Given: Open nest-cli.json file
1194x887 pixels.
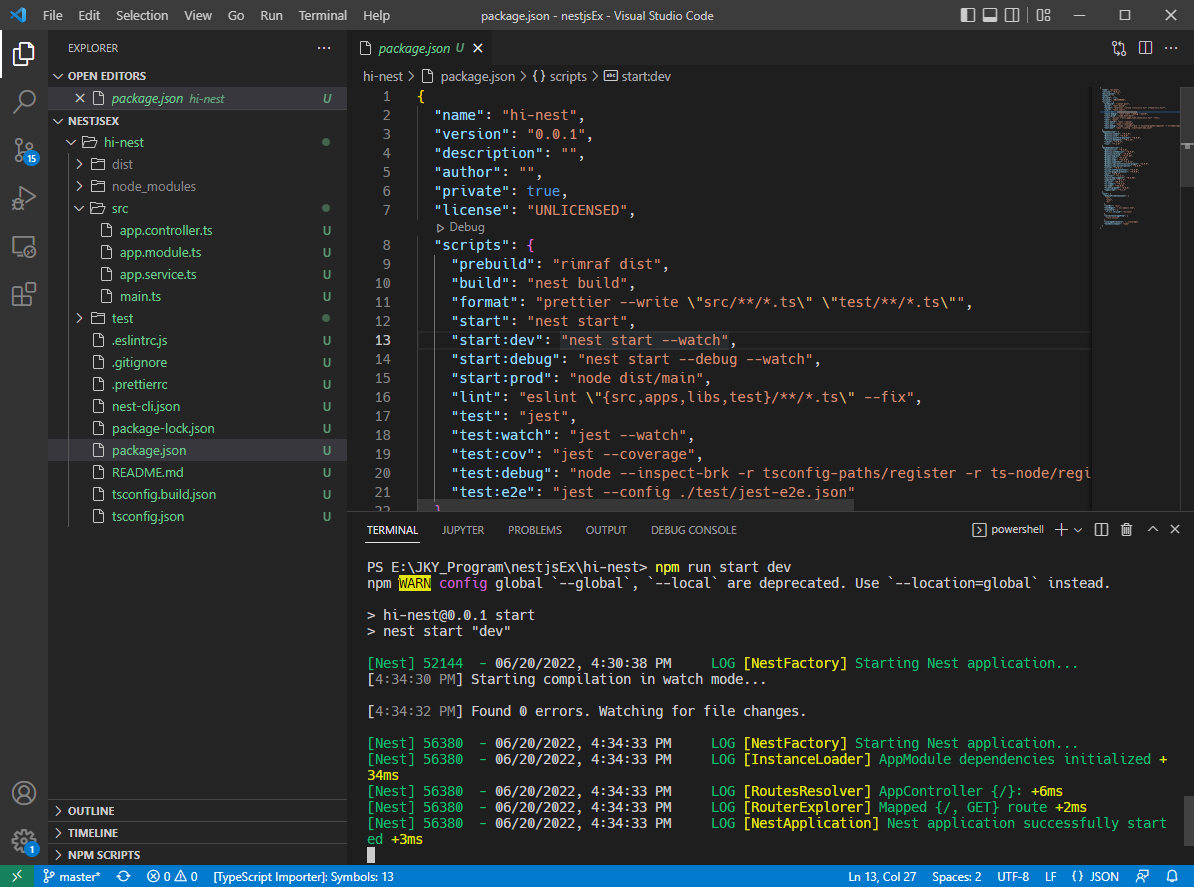Looking at the screenshot, I should pos(197,407).
